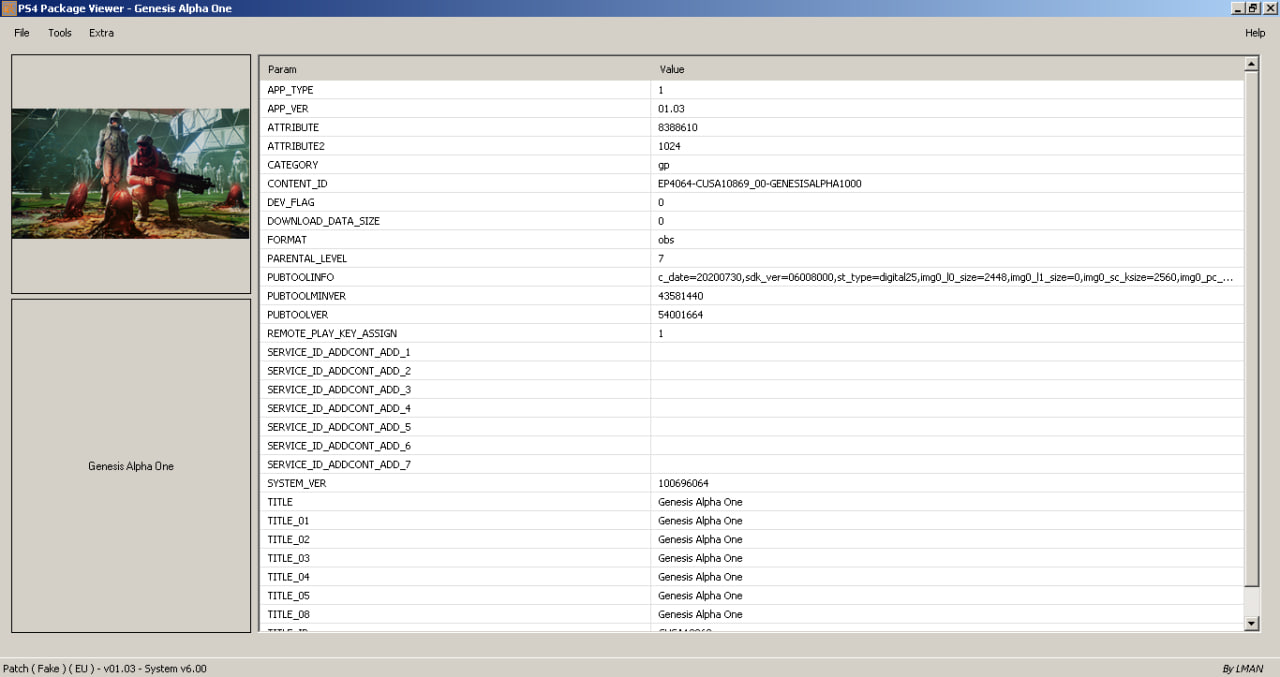
Task: Click the APP_VER value 01.03
Action: 671,109
